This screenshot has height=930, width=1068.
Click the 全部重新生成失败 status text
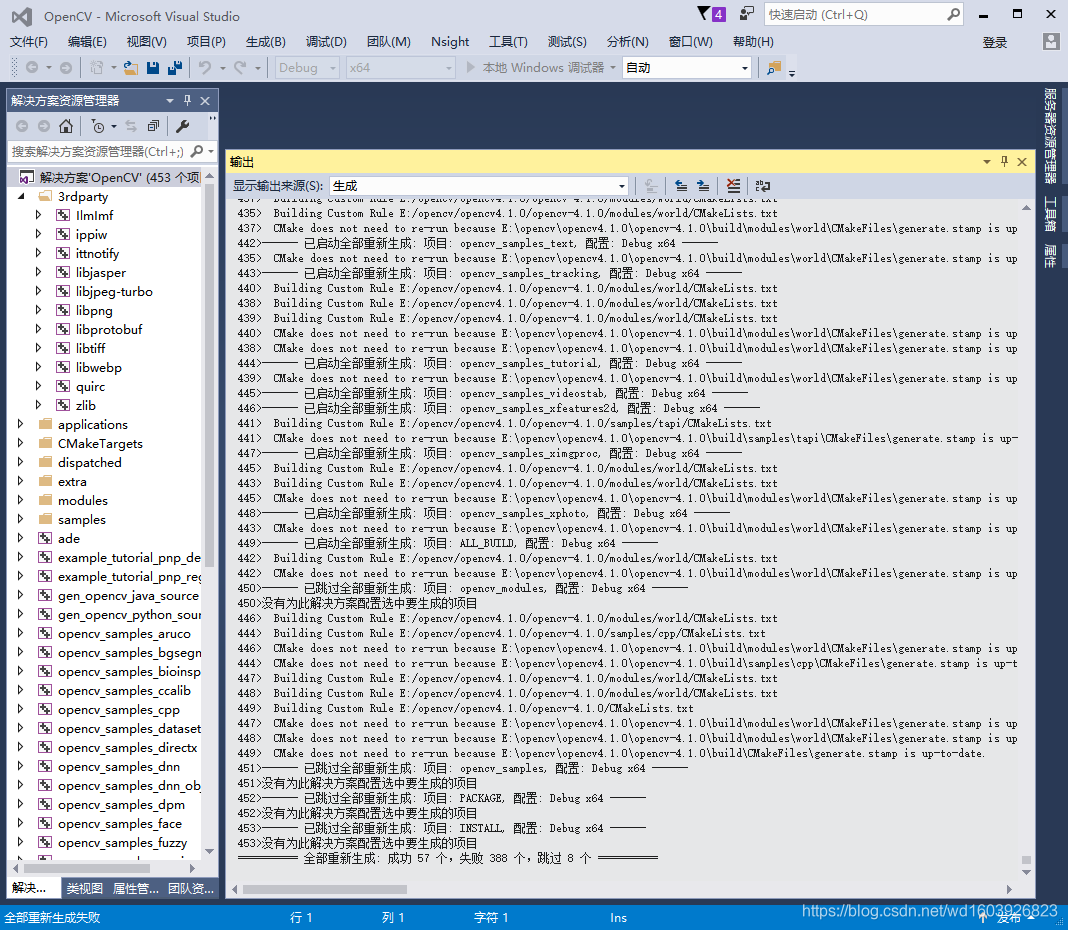click(x=52, y=918)
